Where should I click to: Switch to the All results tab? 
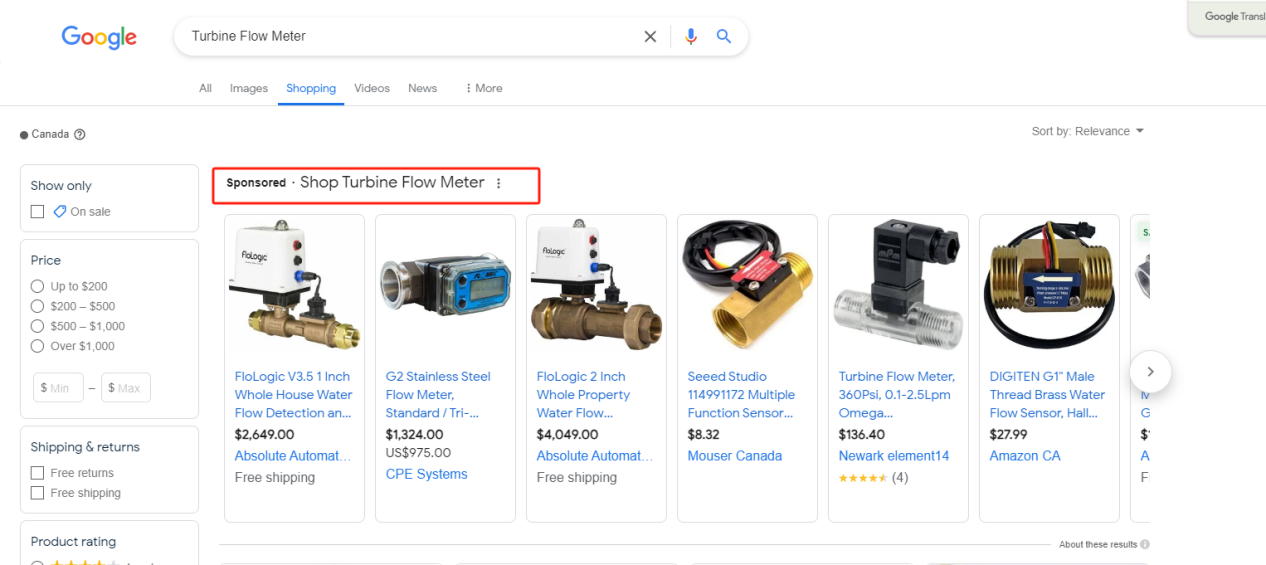pos(205,88)
